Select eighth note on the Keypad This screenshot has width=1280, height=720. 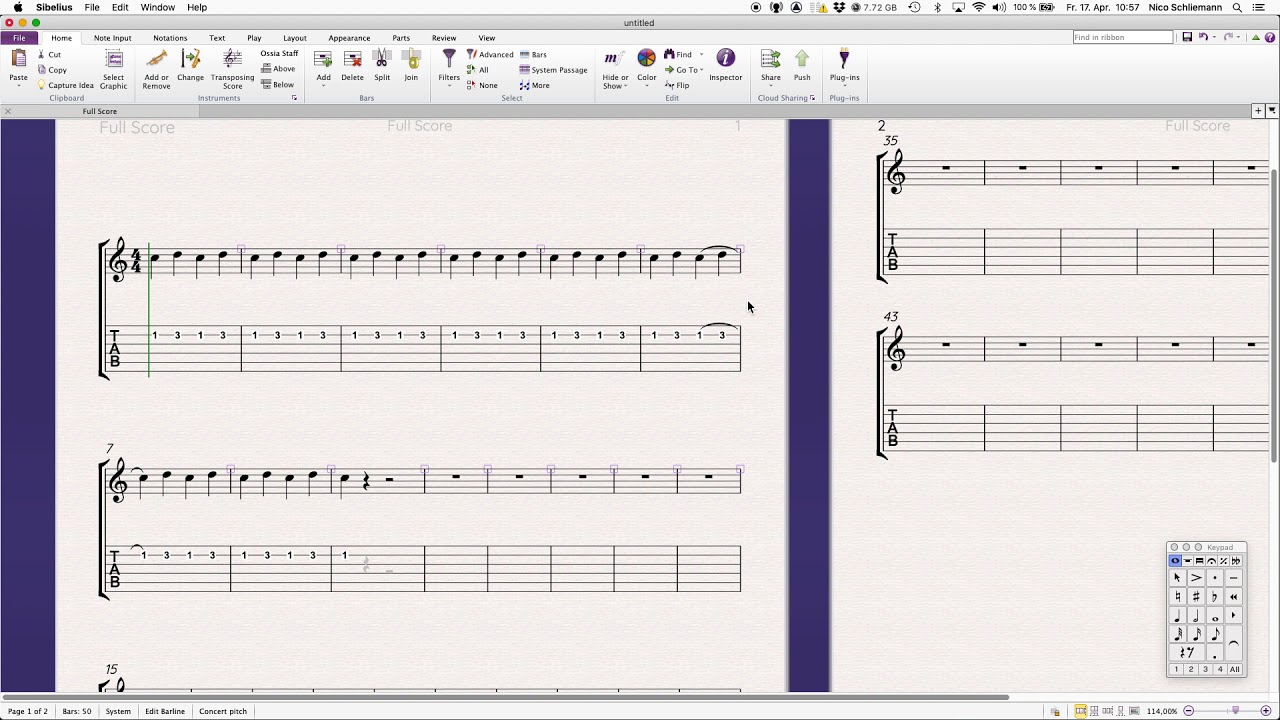(x=1215, y=634)
